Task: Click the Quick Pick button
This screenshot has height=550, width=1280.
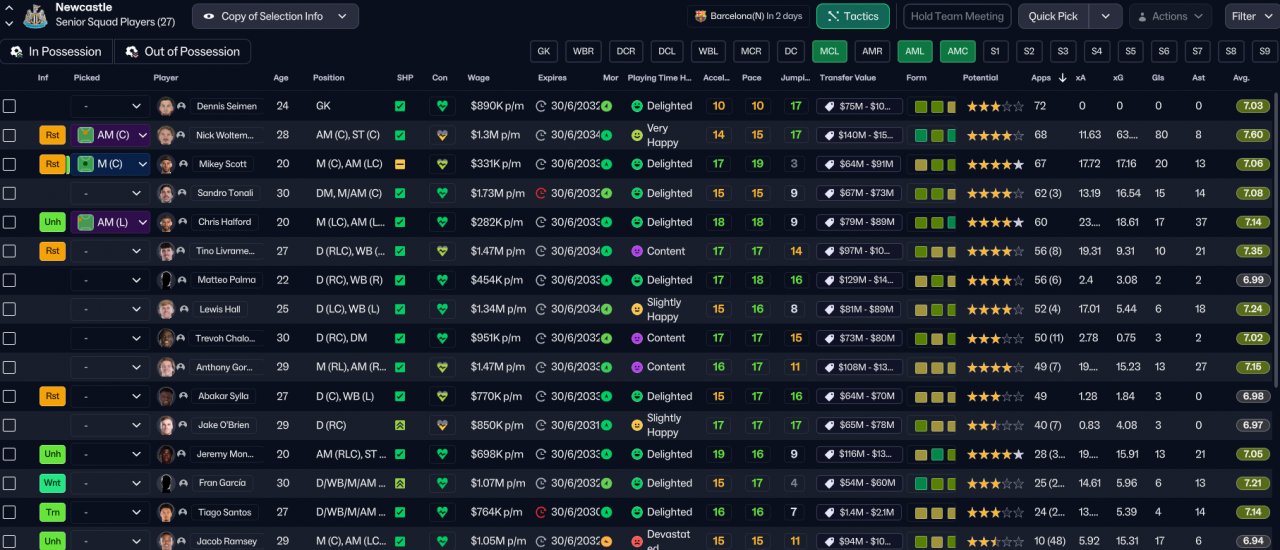Action: point(1054,16)
